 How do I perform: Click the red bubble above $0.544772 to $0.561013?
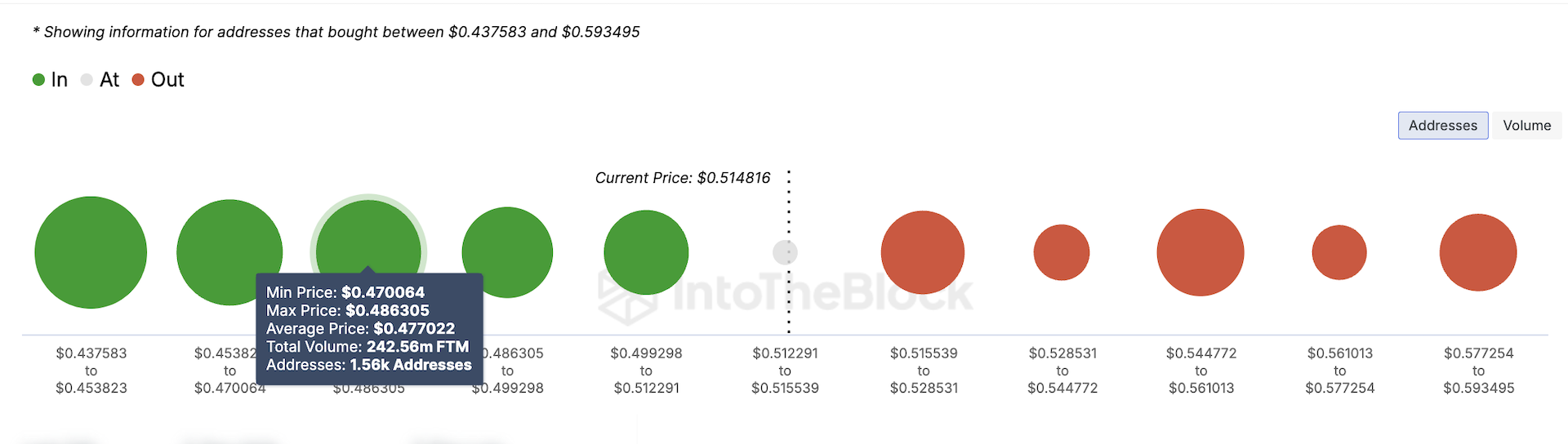tap(1200, 252)
